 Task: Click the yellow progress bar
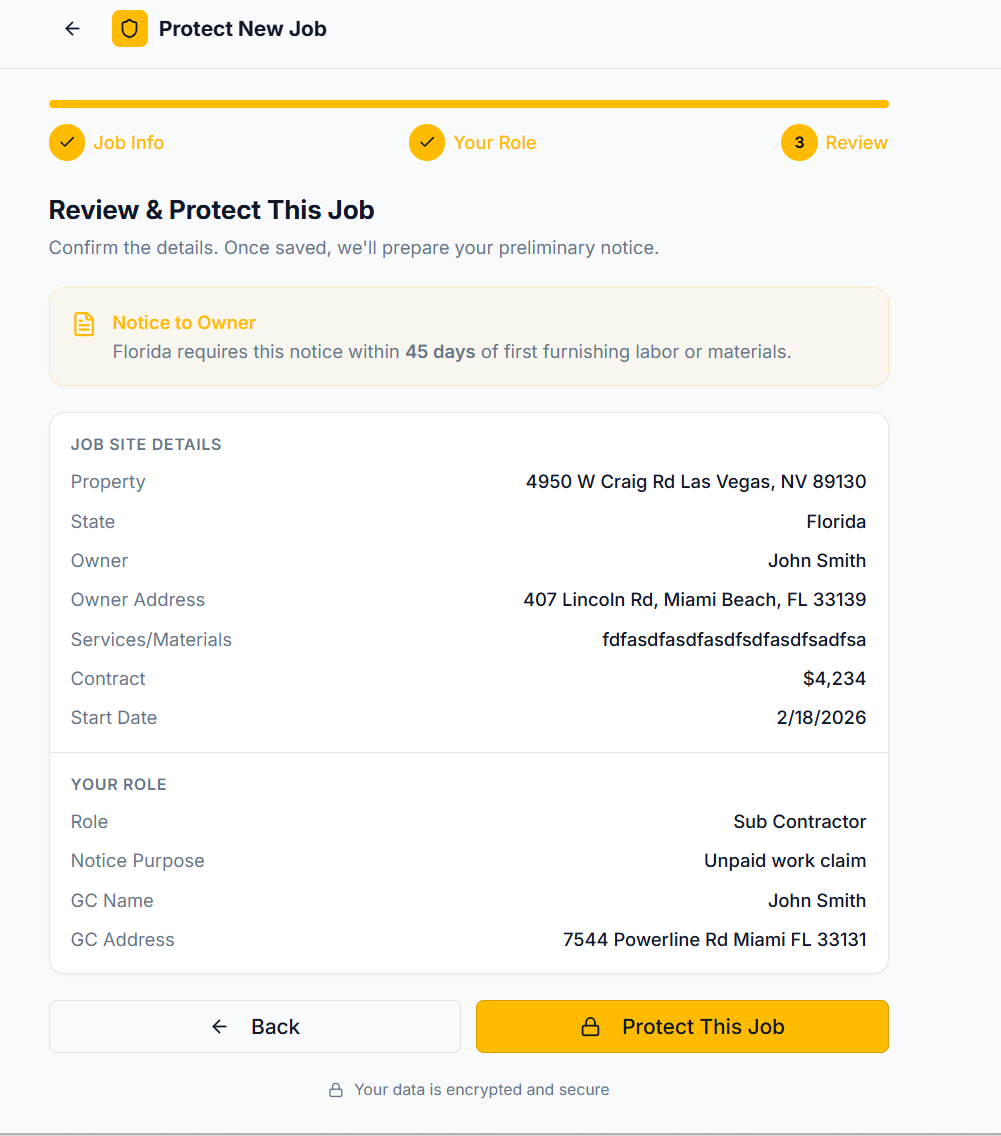(468, 104)
